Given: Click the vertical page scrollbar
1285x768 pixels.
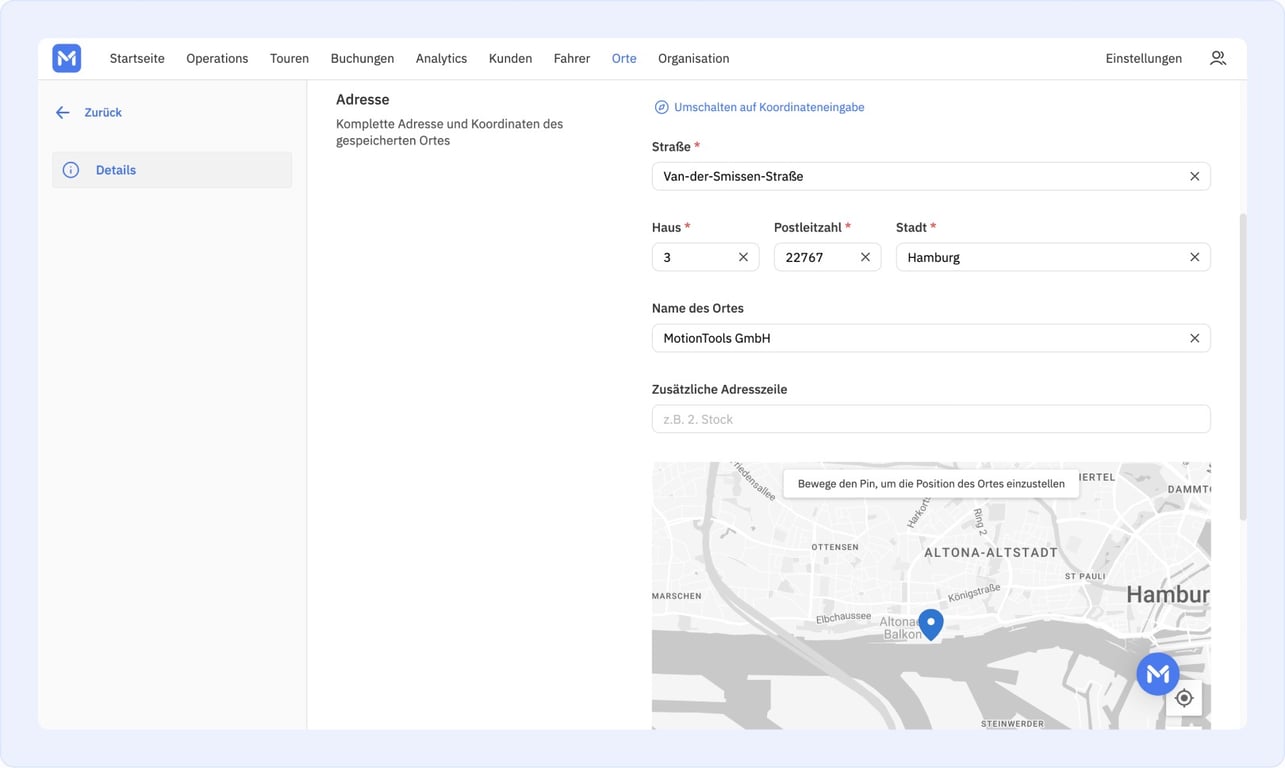Looking at the screenshot, I should 1243,367.
